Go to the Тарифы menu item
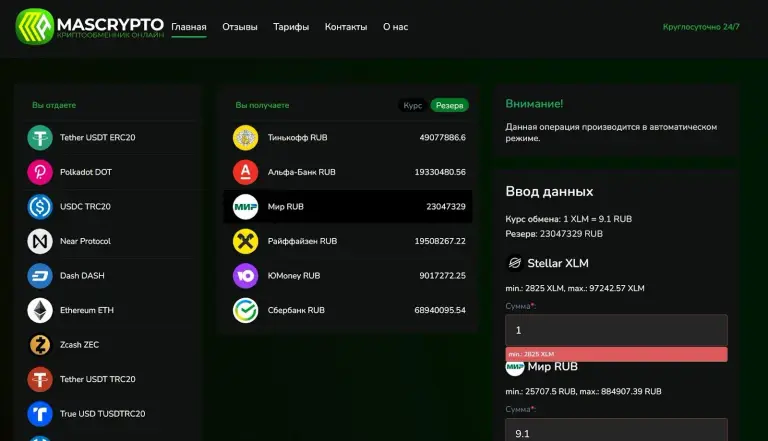The width and height of the screenshot is (768, 441). 291,27
